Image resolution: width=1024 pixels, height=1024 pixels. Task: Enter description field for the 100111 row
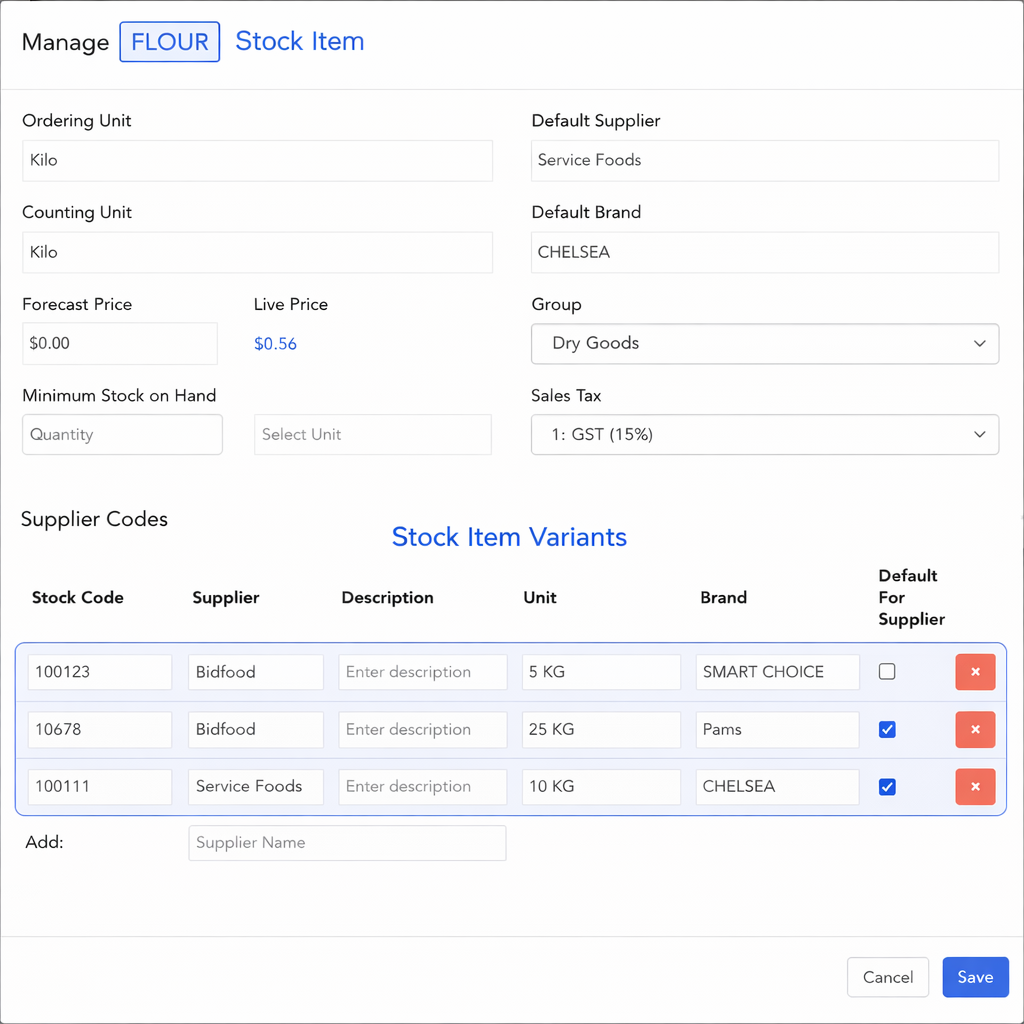(x=423, y=786)
